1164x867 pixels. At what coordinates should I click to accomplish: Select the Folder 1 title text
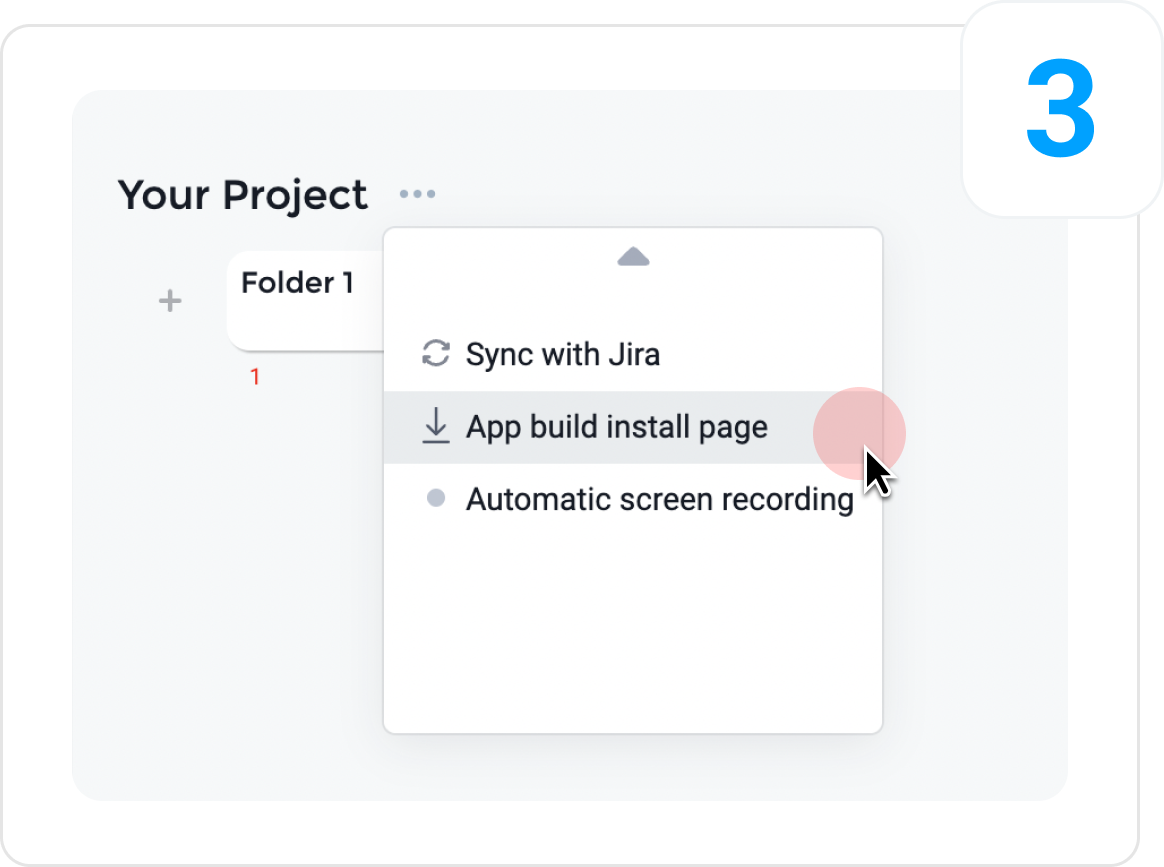click(297, 283)
